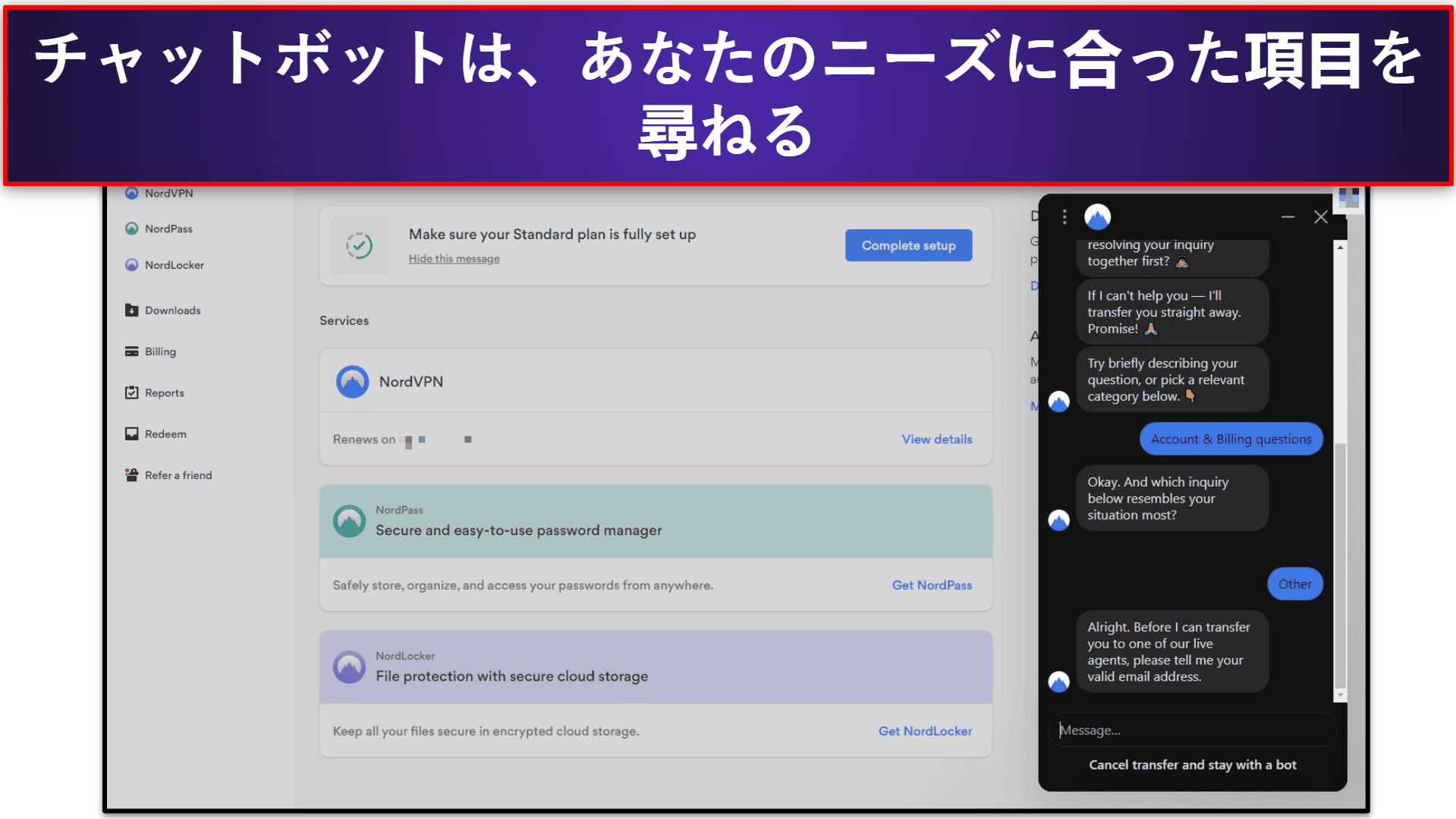
Task: Click the 'Secure and easy-to-use password manager' heading
Action: point(518,531)
